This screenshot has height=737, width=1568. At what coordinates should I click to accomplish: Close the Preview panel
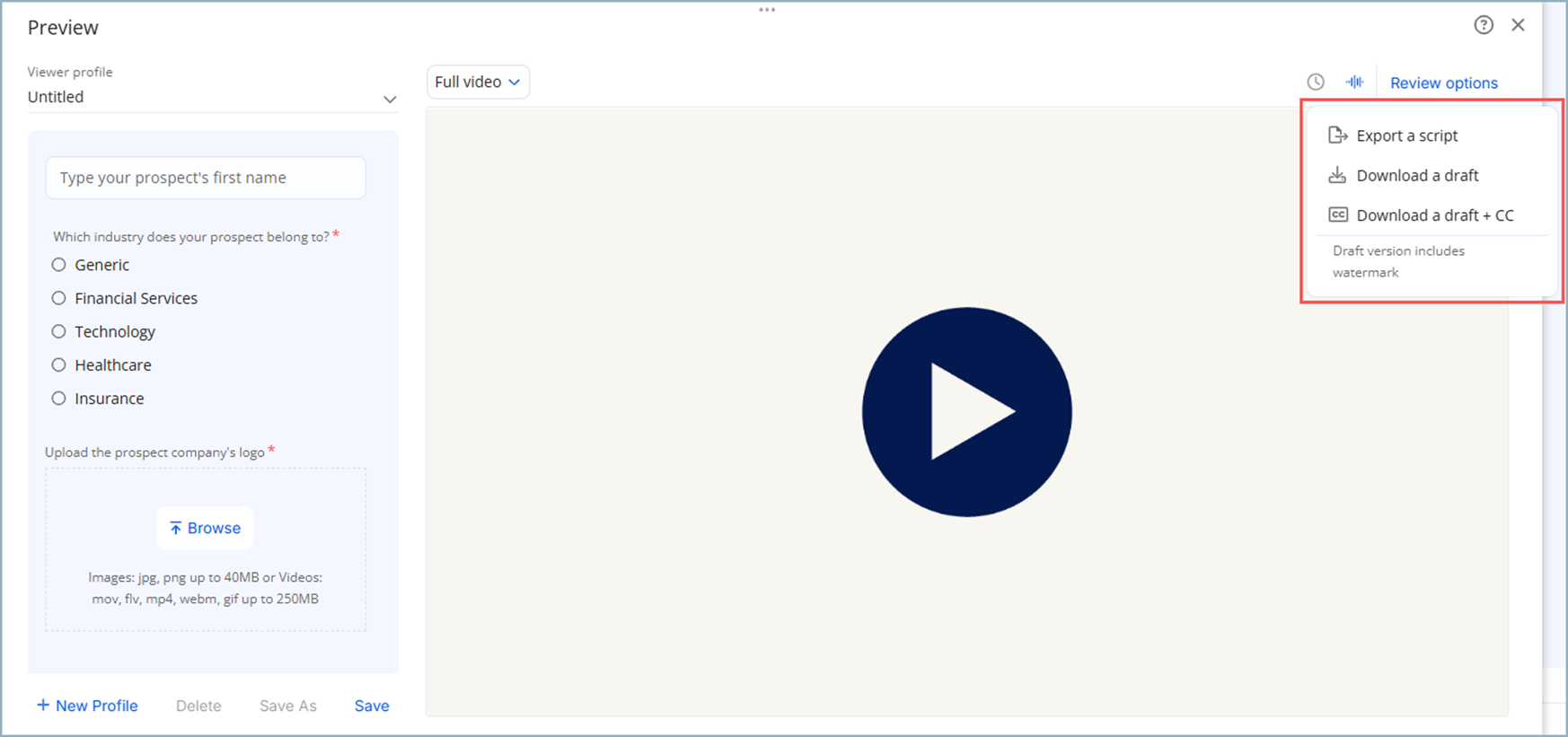(x=1518, y=25)
